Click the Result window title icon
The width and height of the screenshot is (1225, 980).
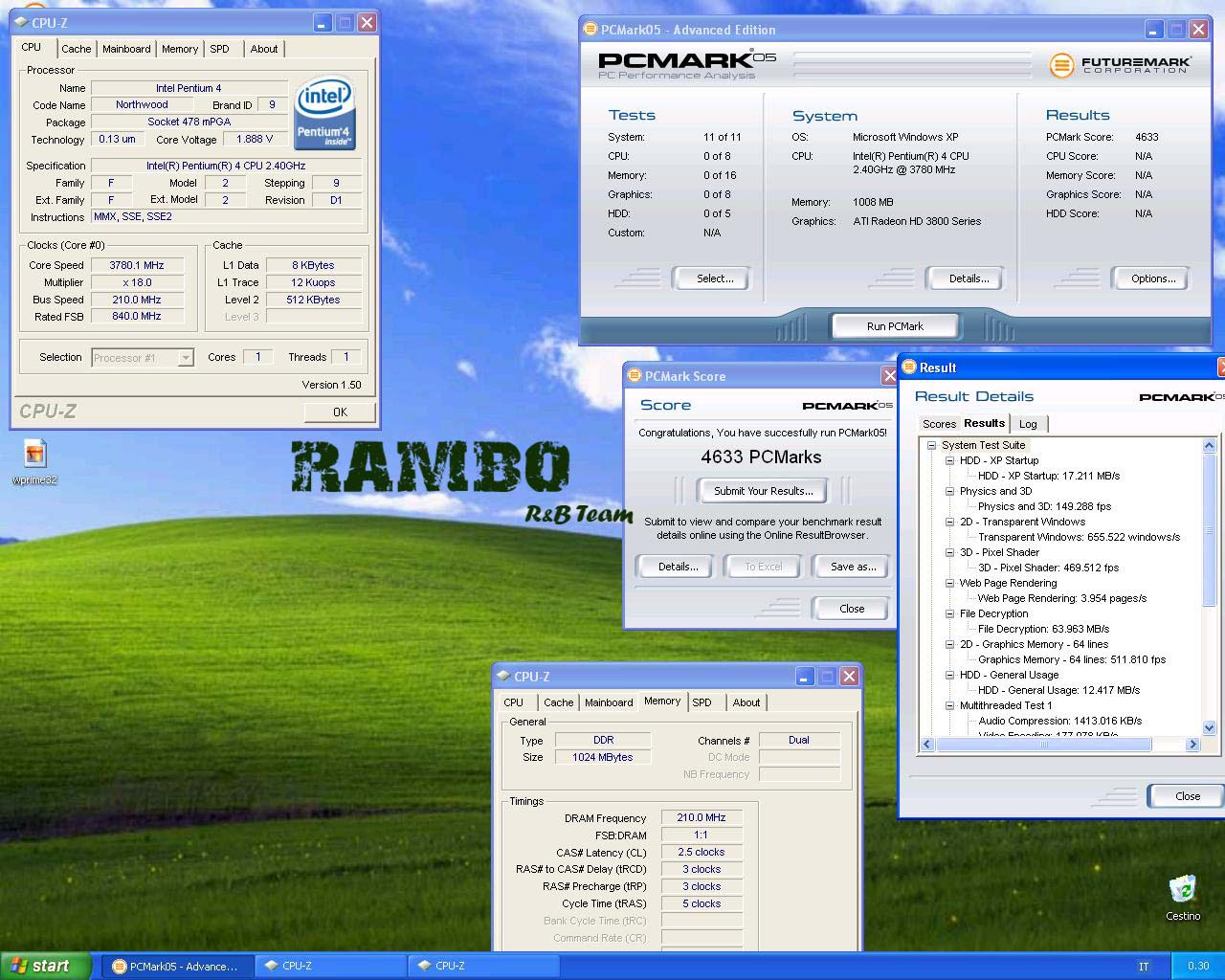pos(908,367)
